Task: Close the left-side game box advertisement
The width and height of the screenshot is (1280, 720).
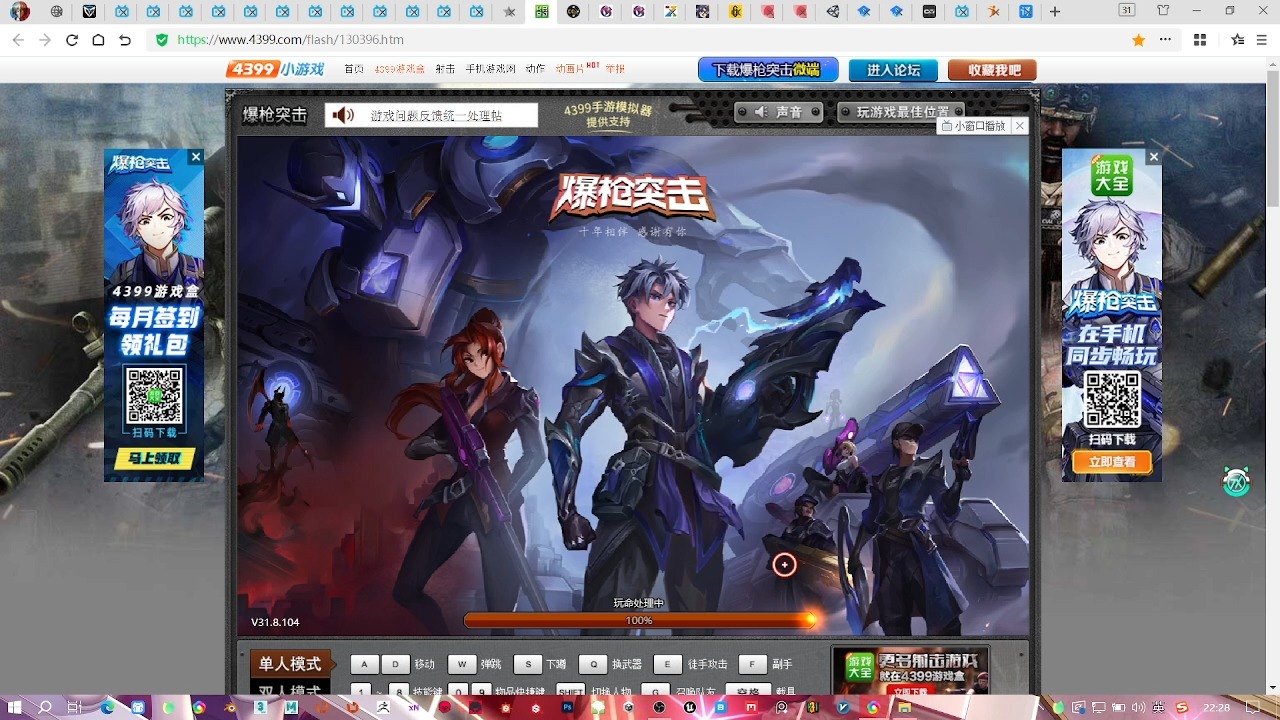Action: point(196,157)
